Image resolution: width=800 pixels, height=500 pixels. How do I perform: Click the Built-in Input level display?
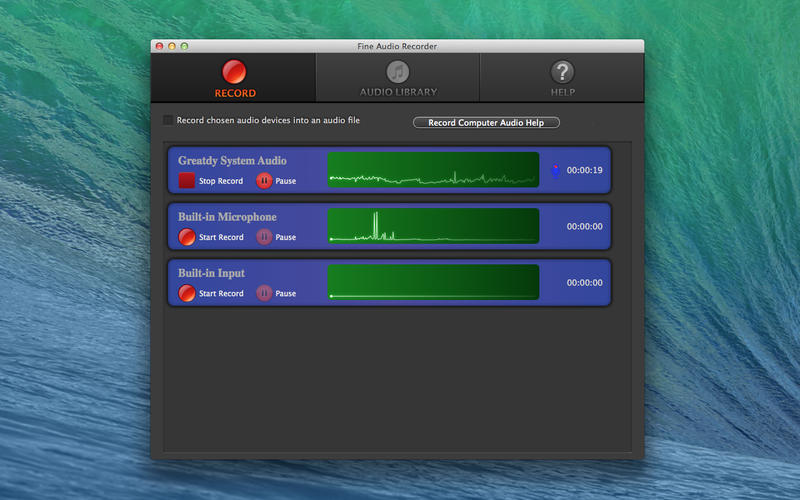[433, 282]
